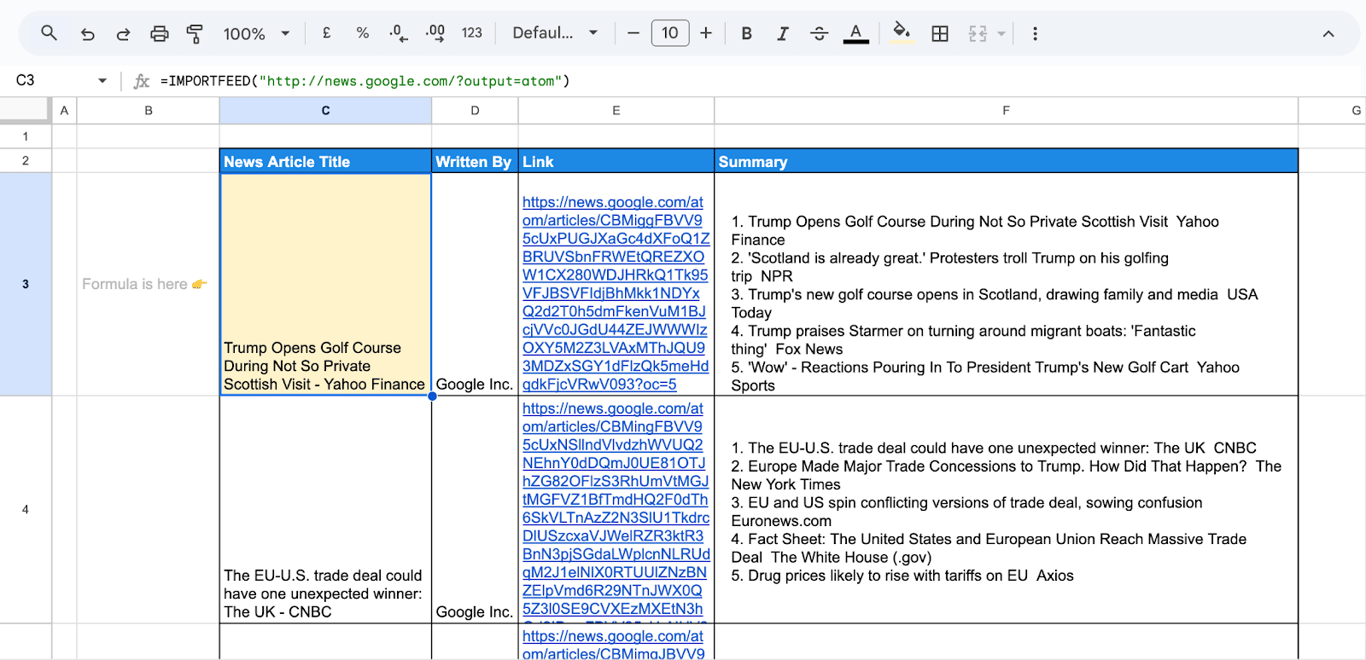Click the Name box showing C3
This screenshot has height=660, width=1366.
[55, 80]
